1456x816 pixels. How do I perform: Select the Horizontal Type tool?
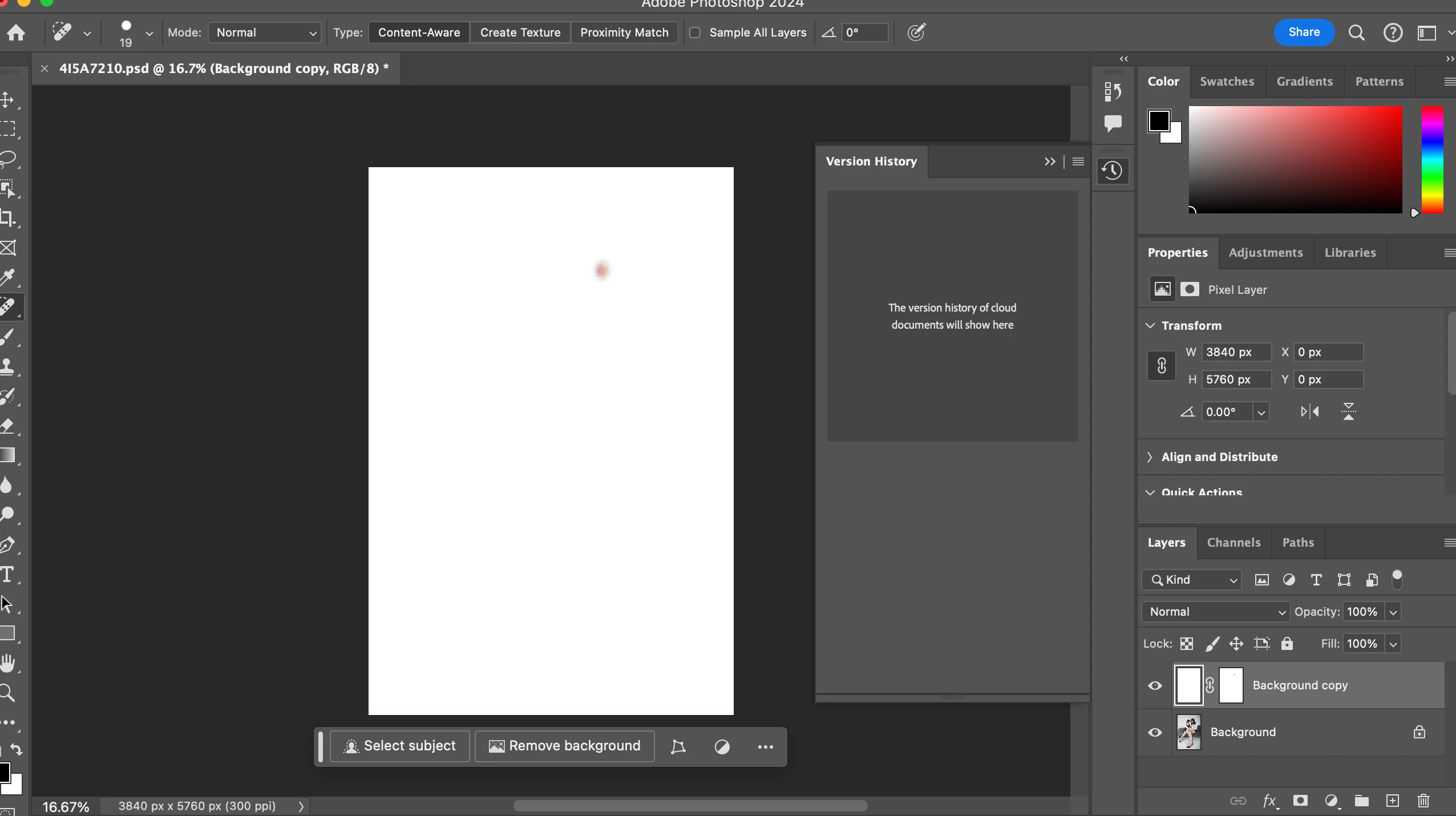pos(8,574)
